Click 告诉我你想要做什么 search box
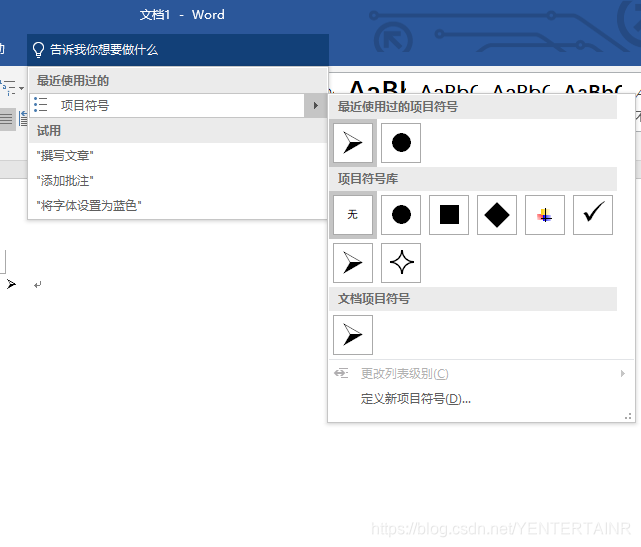 178,50
